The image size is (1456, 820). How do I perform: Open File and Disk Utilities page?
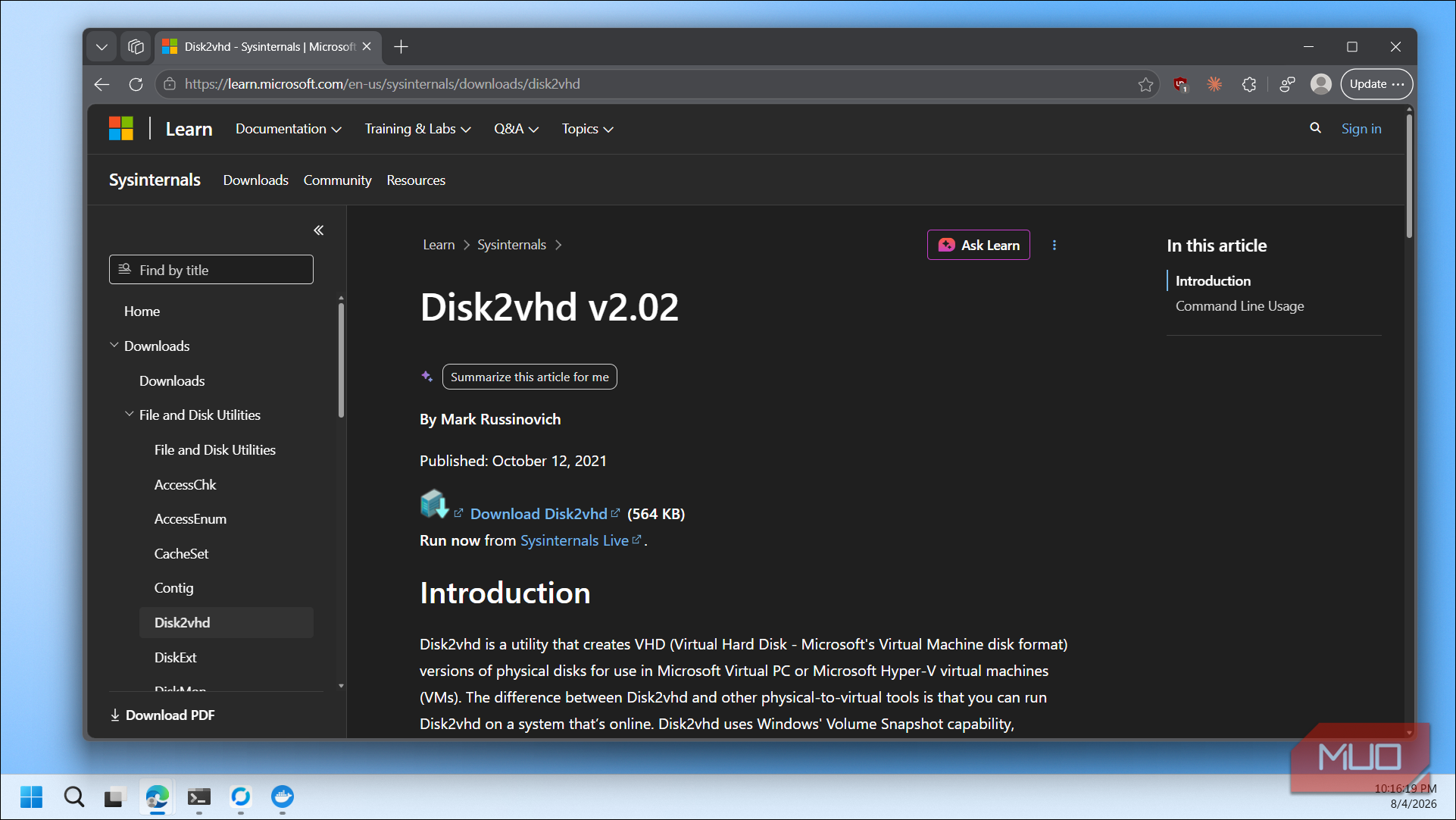(215, 450)
